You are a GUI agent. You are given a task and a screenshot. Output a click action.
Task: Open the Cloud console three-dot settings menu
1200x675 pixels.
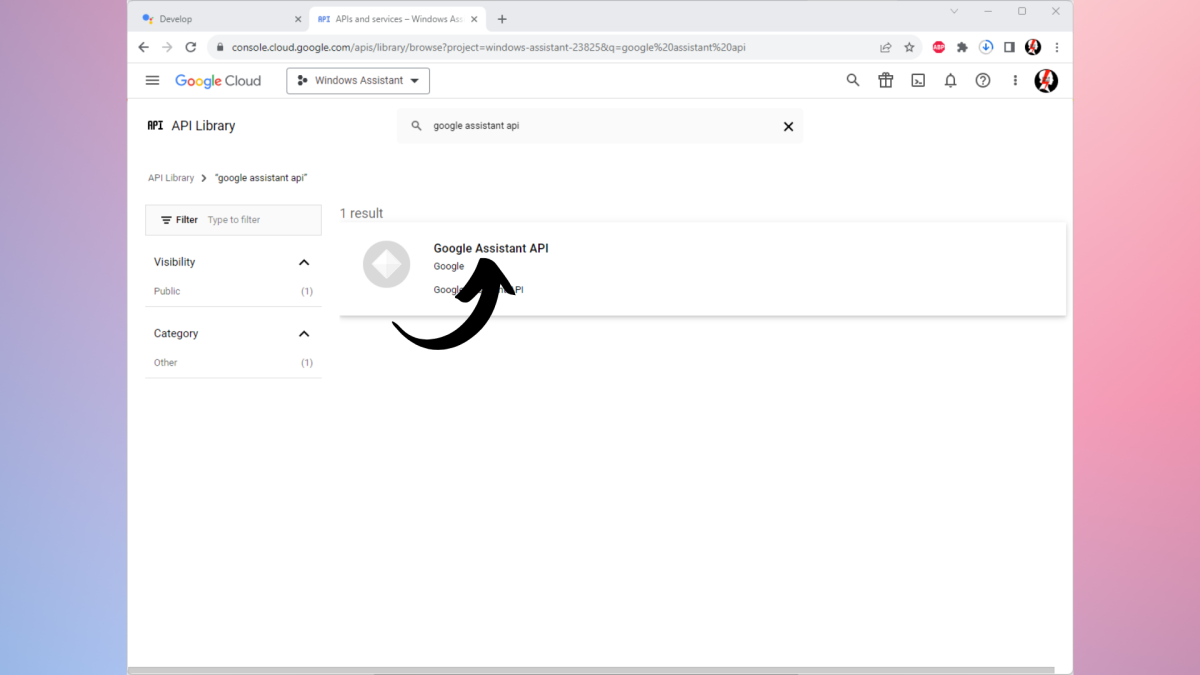click(x=1015, y=81)
